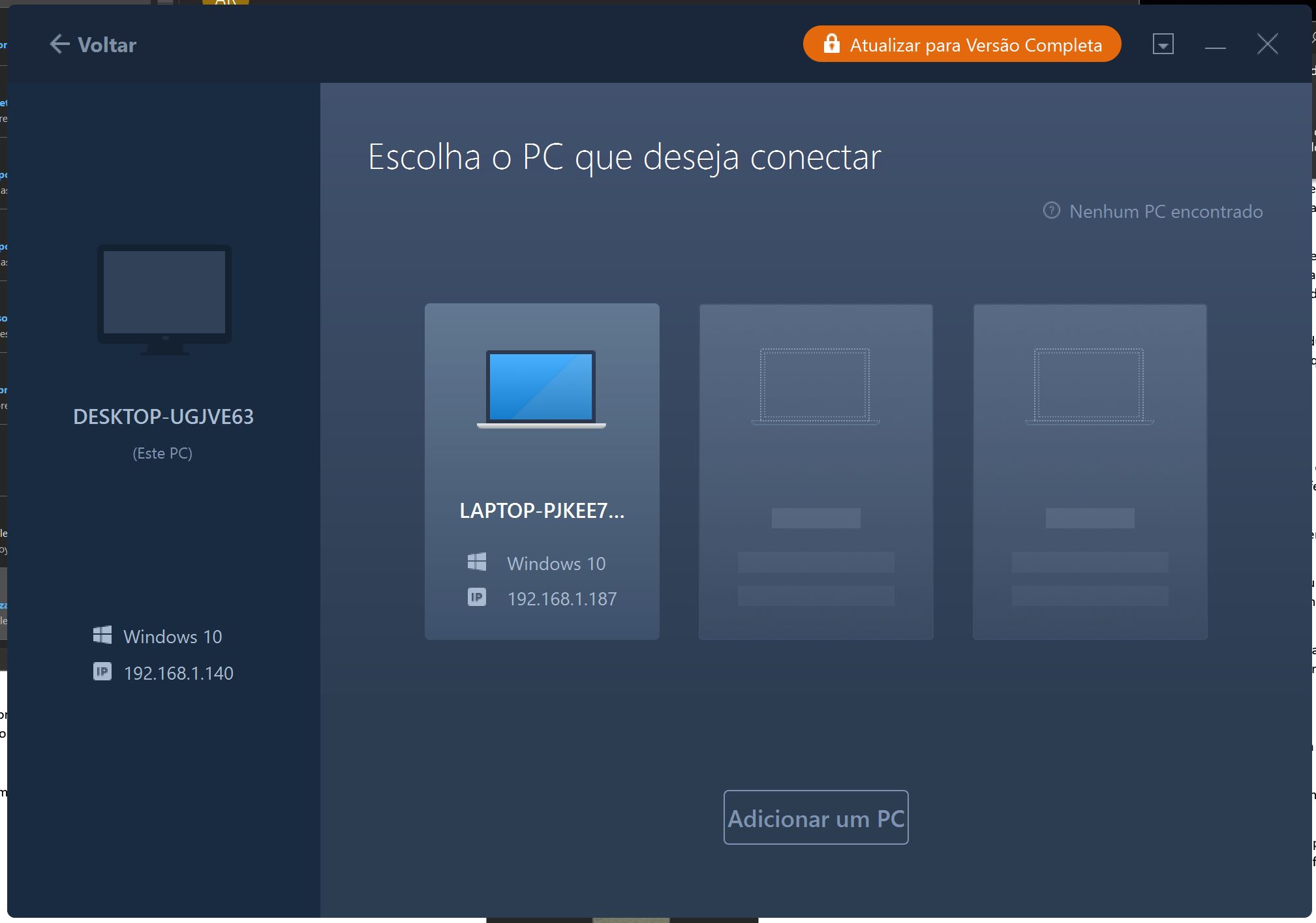The image size is (1316, 923).
Task: Open the dropdown menu icon in title bar
Action: [x=1163, y=44]
